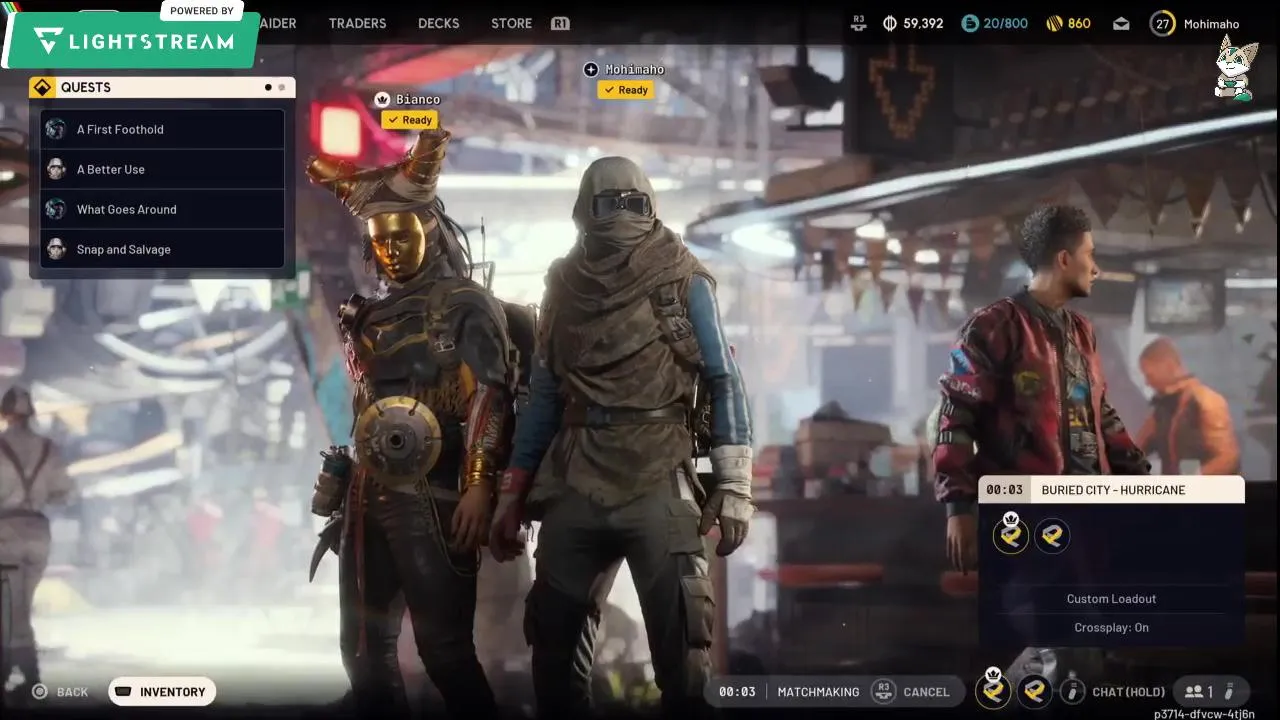Open the INVENTORY button
The height and width of the screenshot is (720, 1280).
pos(162,692)
